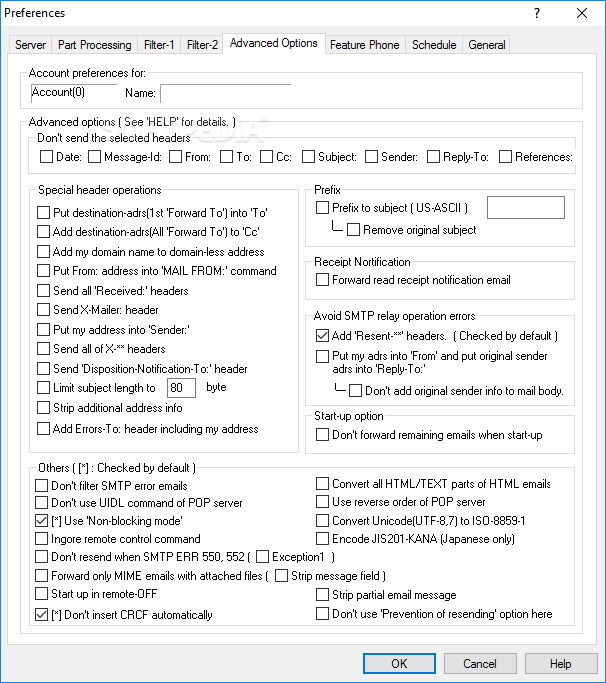Enable Use reverse order of POP server
Viewport: 606px width, 683px height.
pyautogui.click(x=322, y=502)
